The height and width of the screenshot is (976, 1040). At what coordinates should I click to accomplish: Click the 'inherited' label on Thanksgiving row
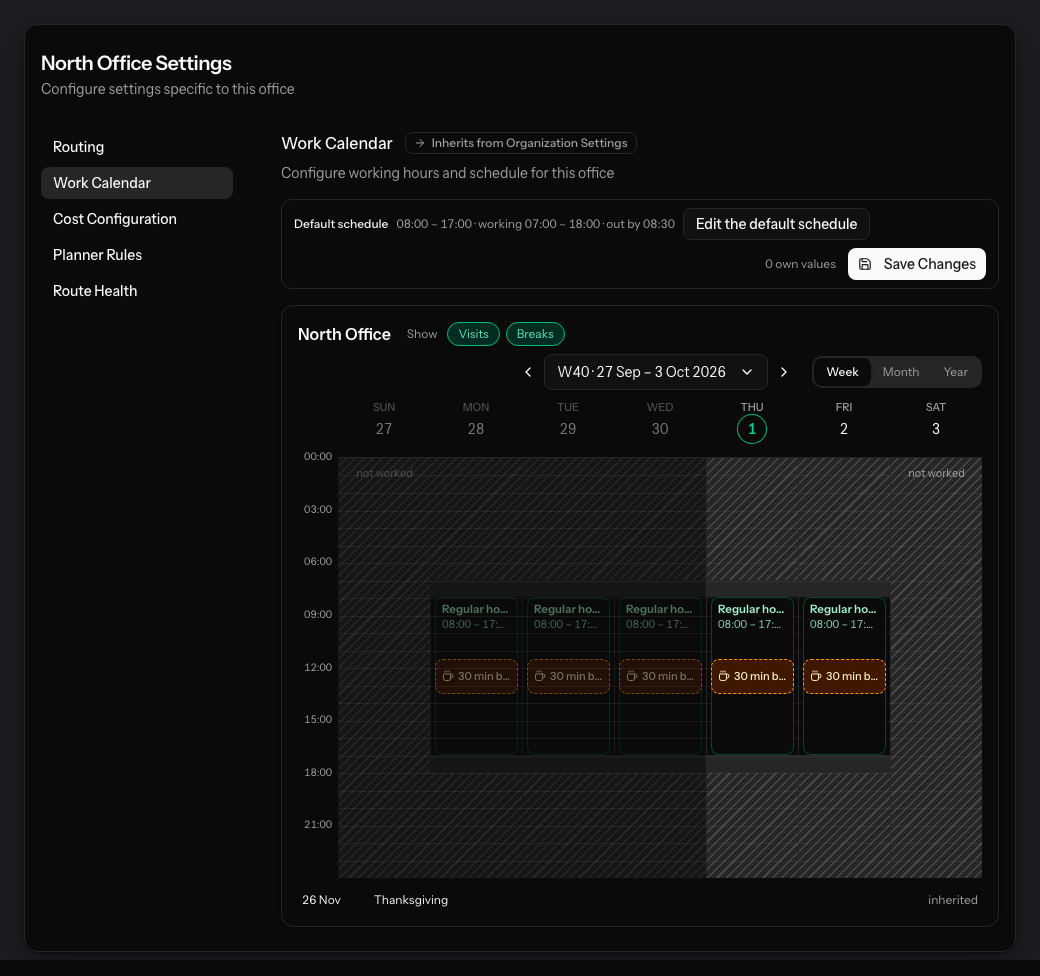pos(952,900)
